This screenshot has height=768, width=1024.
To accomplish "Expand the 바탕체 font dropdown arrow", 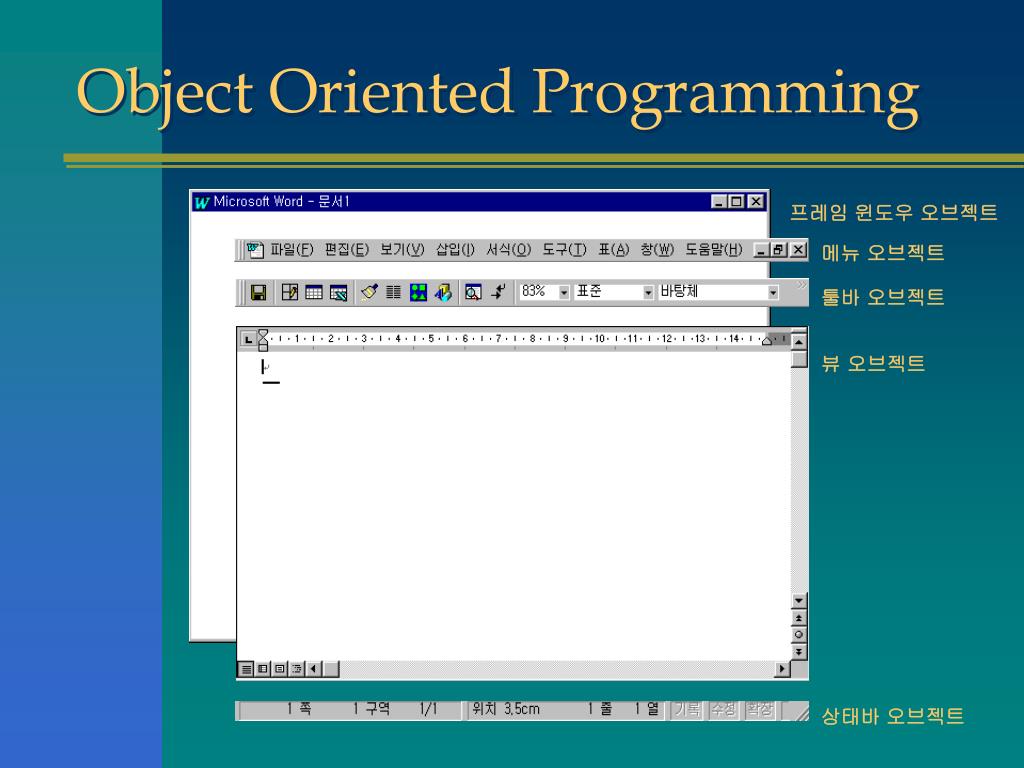I will (773, 293).
